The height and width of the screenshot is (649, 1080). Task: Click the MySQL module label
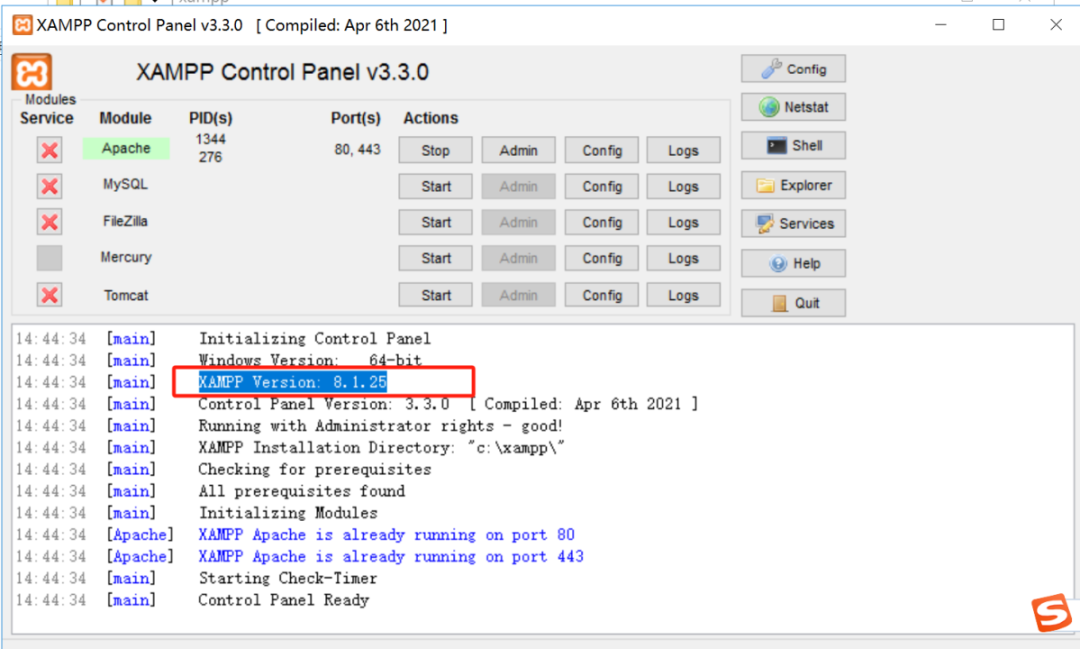click(125, 185)
